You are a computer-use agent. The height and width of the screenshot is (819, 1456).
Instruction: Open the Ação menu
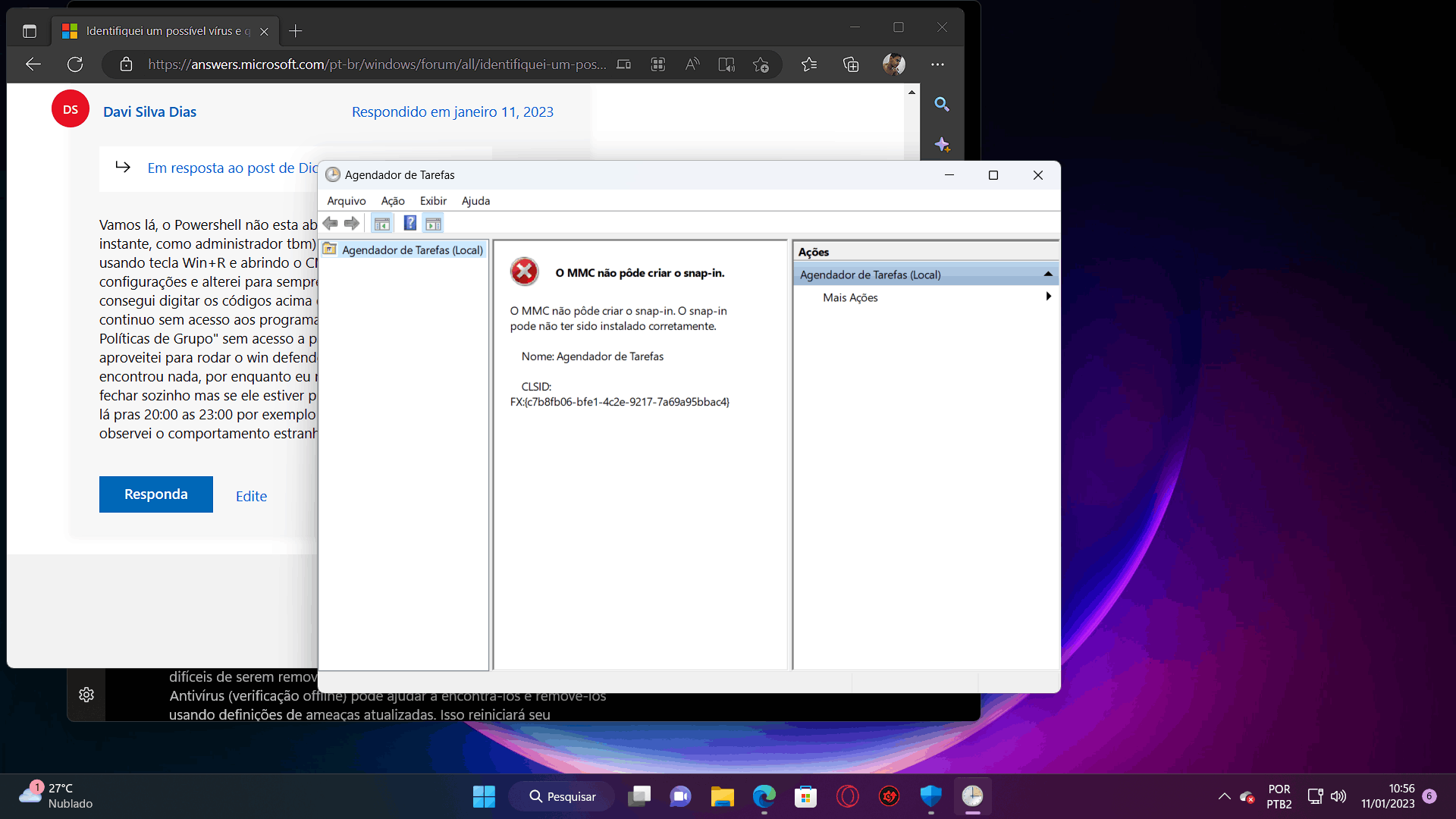pos(393,201)
